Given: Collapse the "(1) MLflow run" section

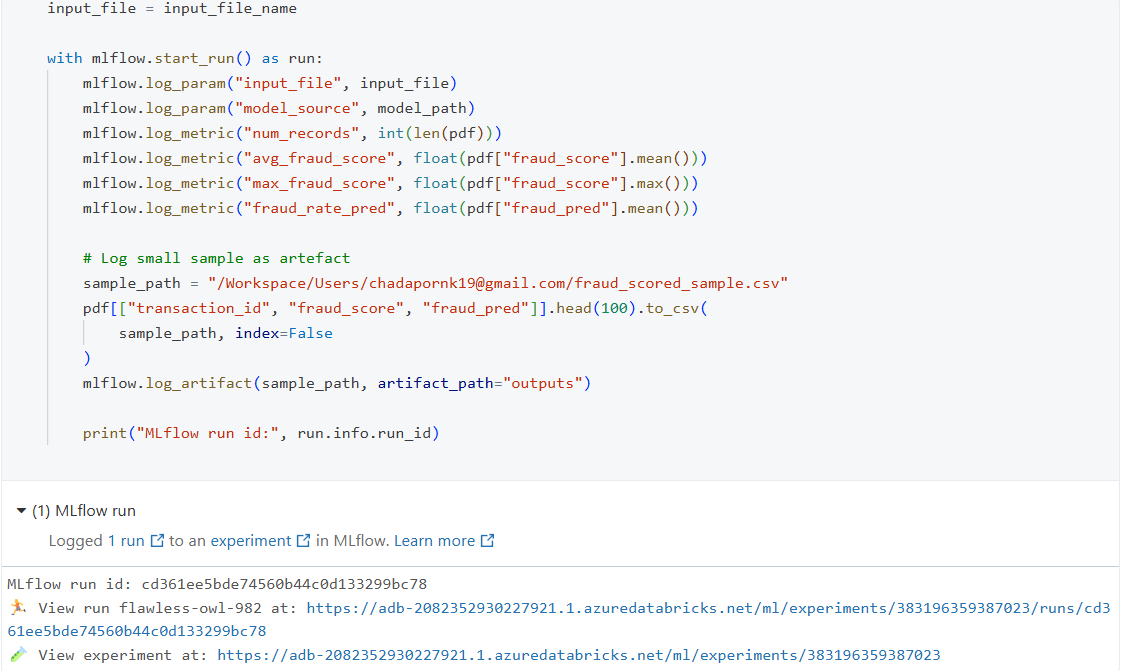Looking at the screenshot, I should point(22,511).
